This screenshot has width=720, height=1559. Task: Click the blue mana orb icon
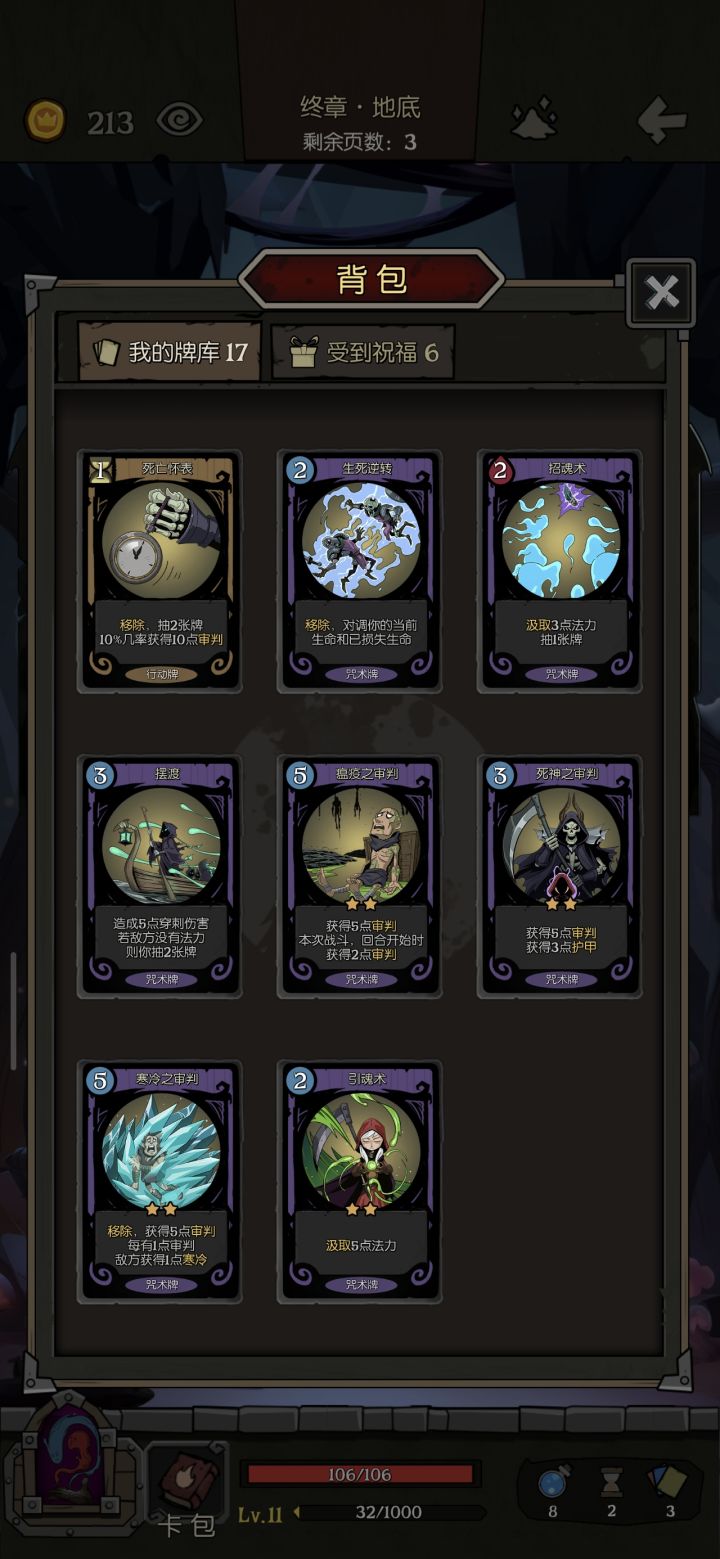click(552, 1481)
